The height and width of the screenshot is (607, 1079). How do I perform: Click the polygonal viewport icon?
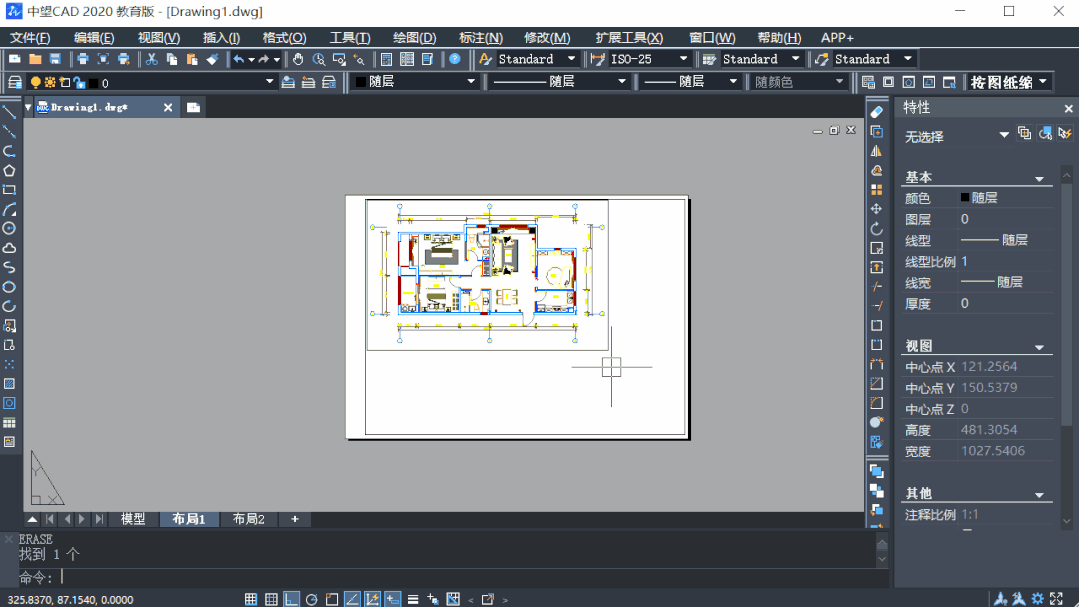pyautogui.click(x=908, y=83)
